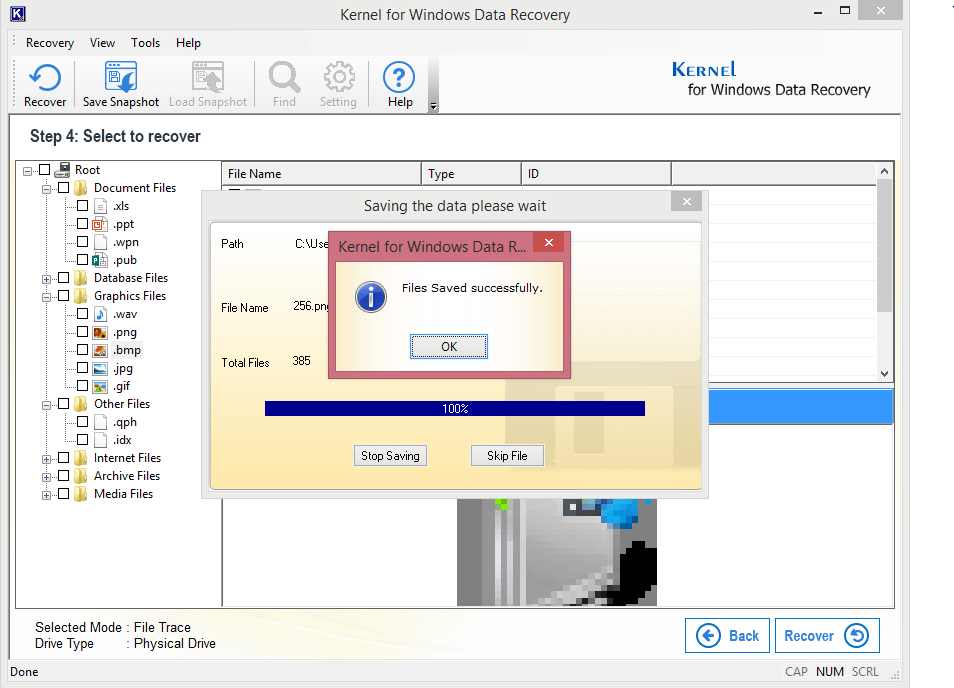Click the Back button

pos(727,636)
